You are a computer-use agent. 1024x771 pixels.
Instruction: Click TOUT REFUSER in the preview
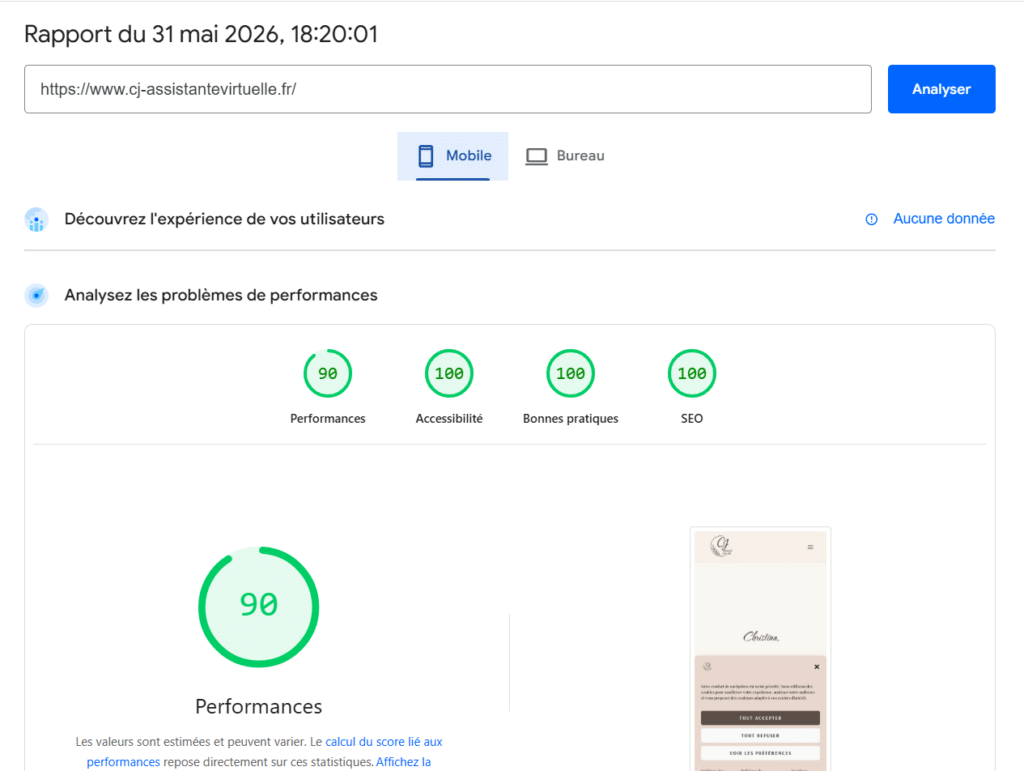760,735
